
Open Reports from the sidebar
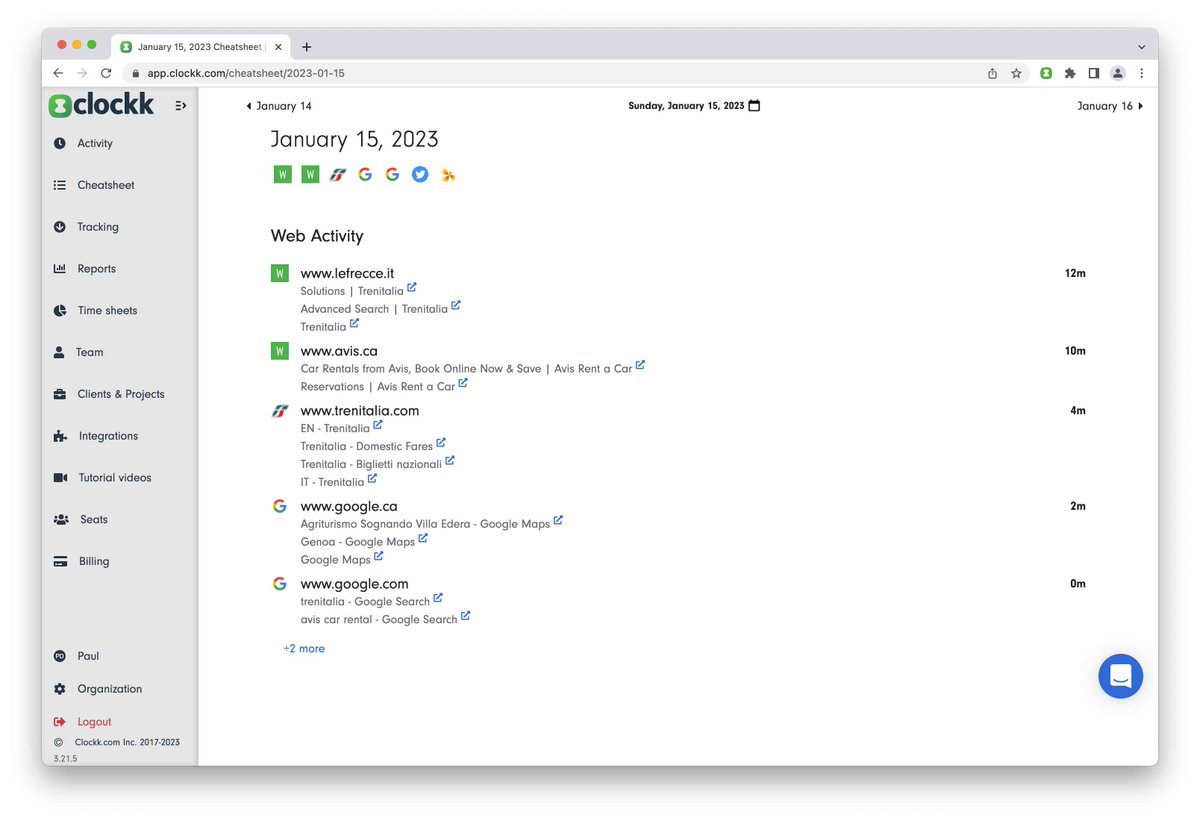coord(97,269)
